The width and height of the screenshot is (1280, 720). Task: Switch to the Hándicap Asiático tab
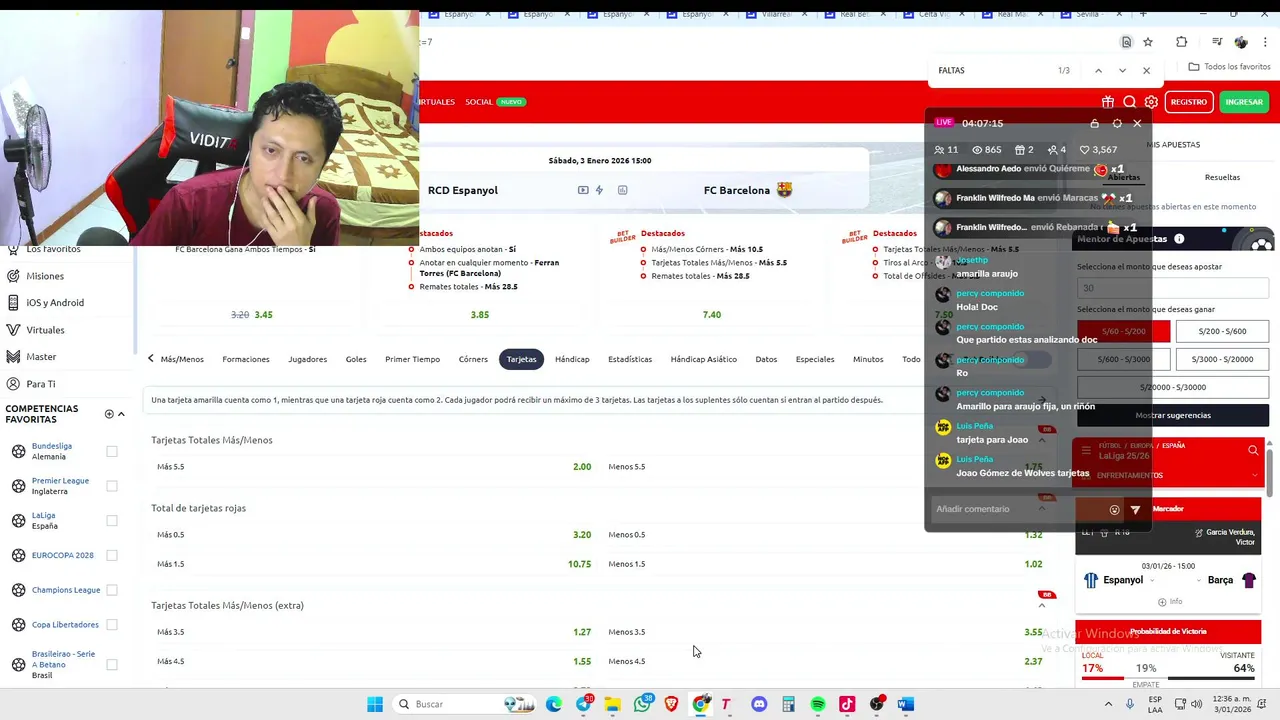click(x=703, y=359)
